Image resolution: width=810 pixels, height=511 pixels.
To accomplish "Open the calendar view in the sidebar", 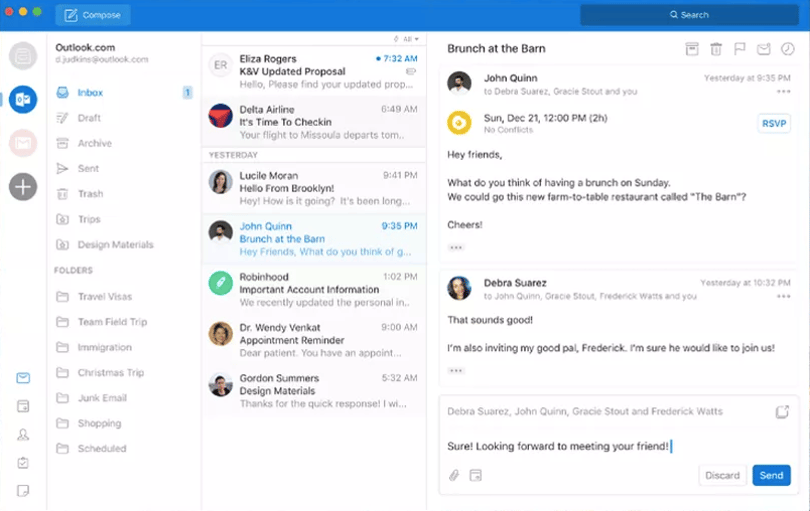I will pyautogui.click(x=23, y=406).
